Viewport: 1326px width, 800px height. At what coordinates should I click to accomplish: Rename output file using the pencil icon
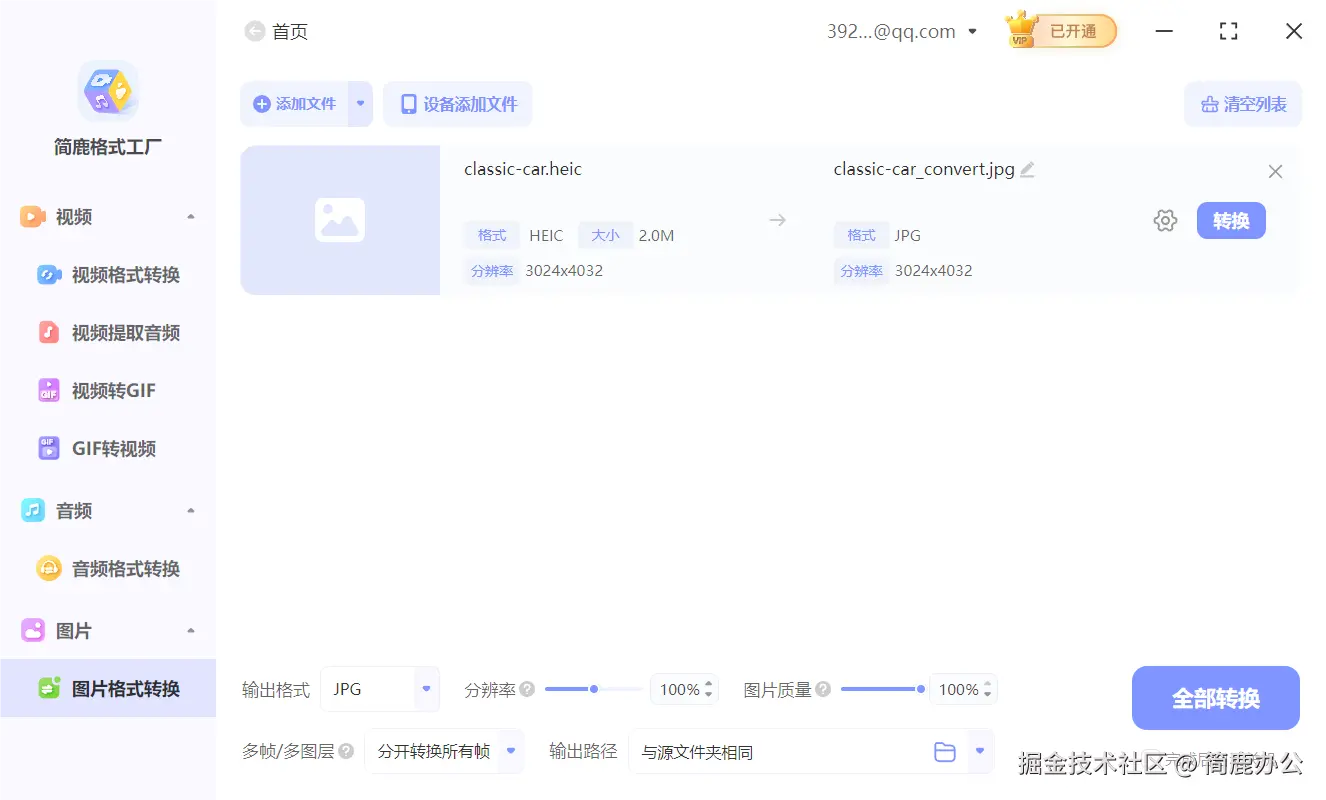pos(1027,169)
